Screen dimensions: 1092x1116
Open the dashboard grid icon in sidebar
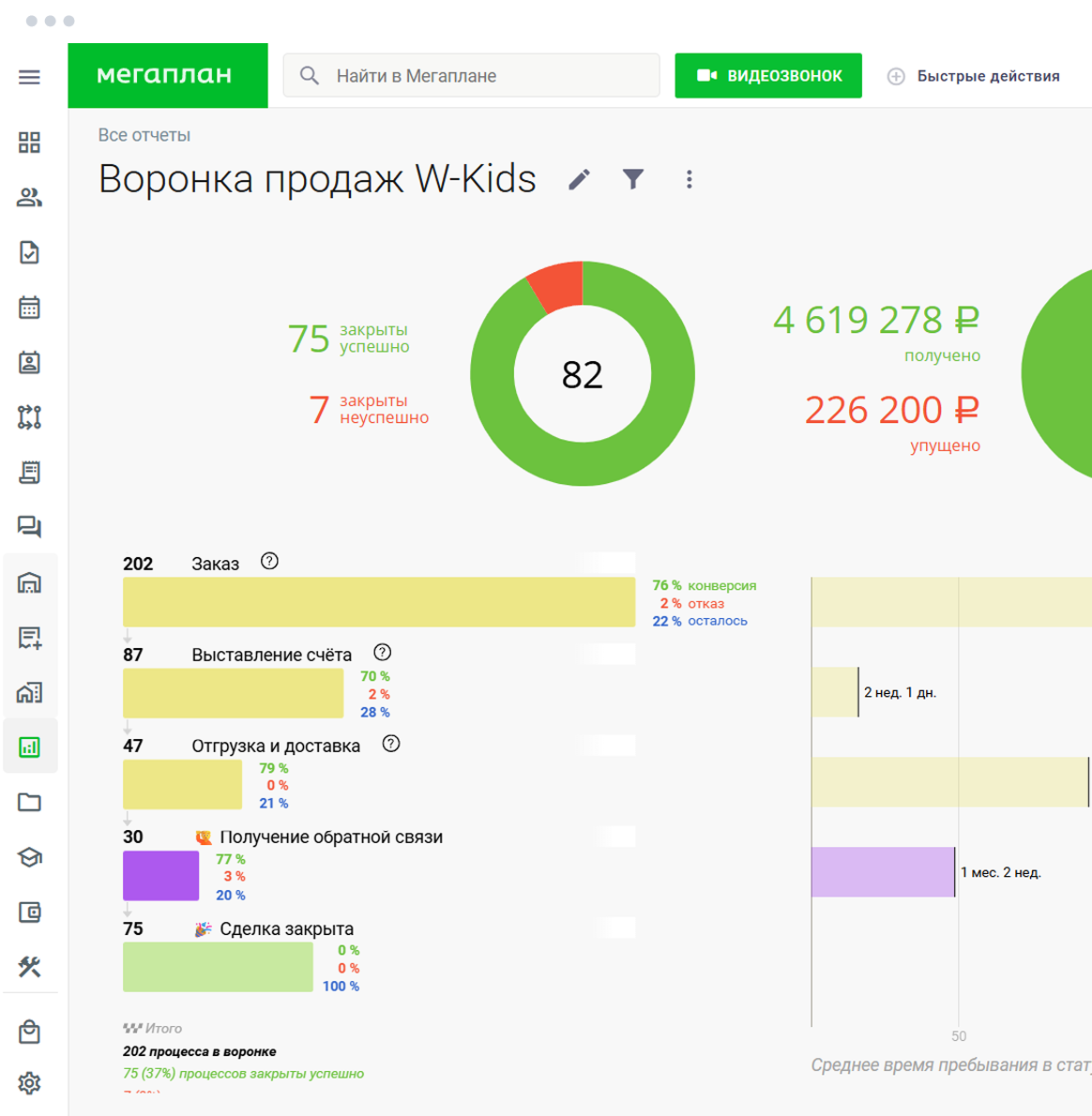point(29,143)
